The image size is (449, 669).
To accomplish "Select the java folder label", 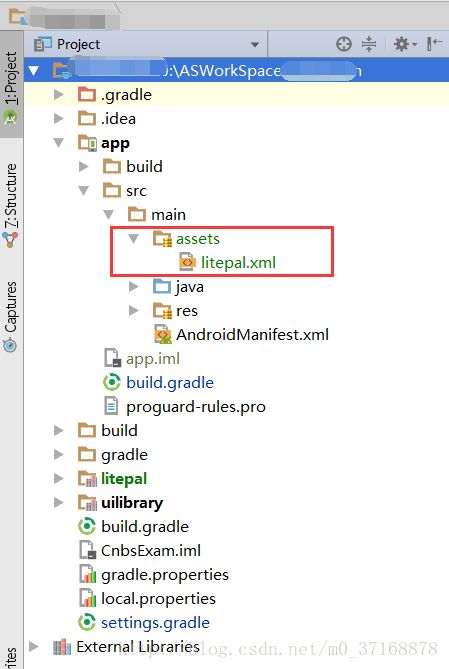I will pyautogui.click(x=190, y=287).
